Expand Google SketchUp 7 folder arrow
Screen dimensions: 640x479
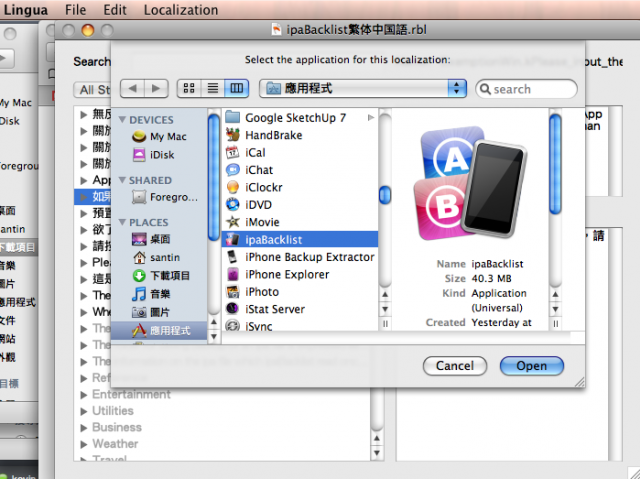[x=371, y=118]
